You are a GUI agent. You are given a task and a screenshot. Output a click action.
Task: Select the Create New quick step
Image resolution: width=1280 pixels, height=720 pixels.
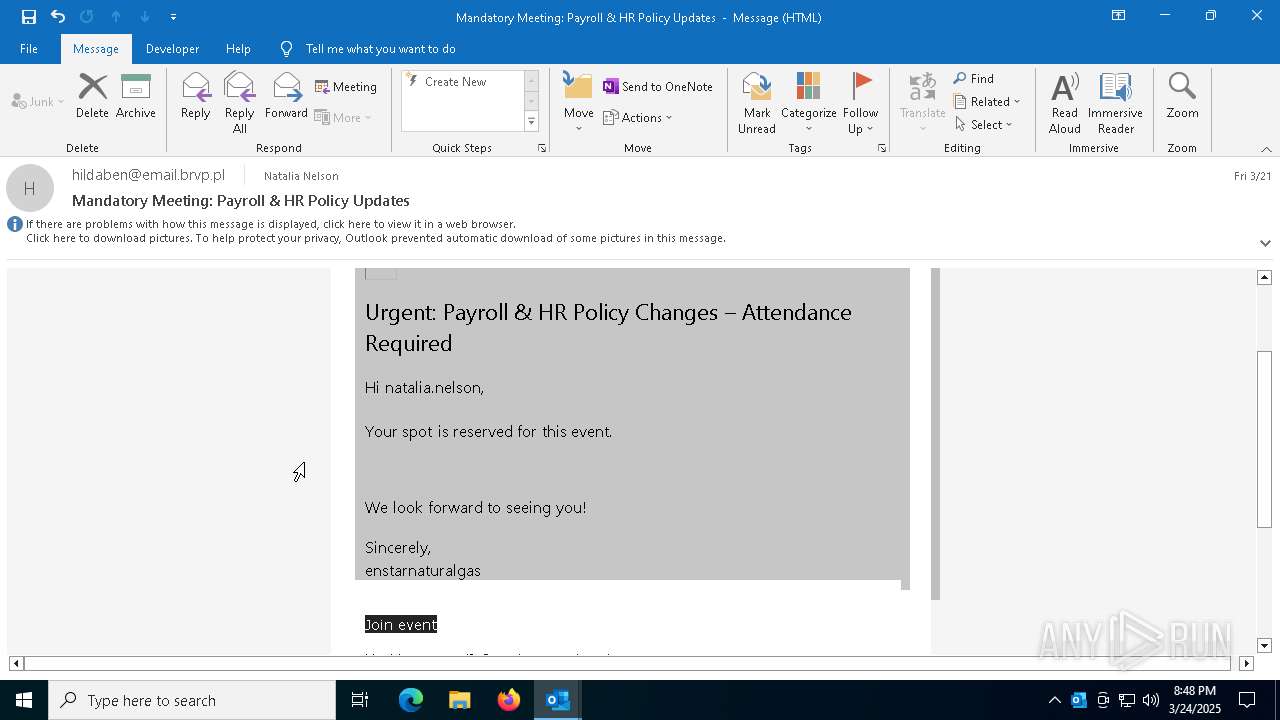coord(462,82)
